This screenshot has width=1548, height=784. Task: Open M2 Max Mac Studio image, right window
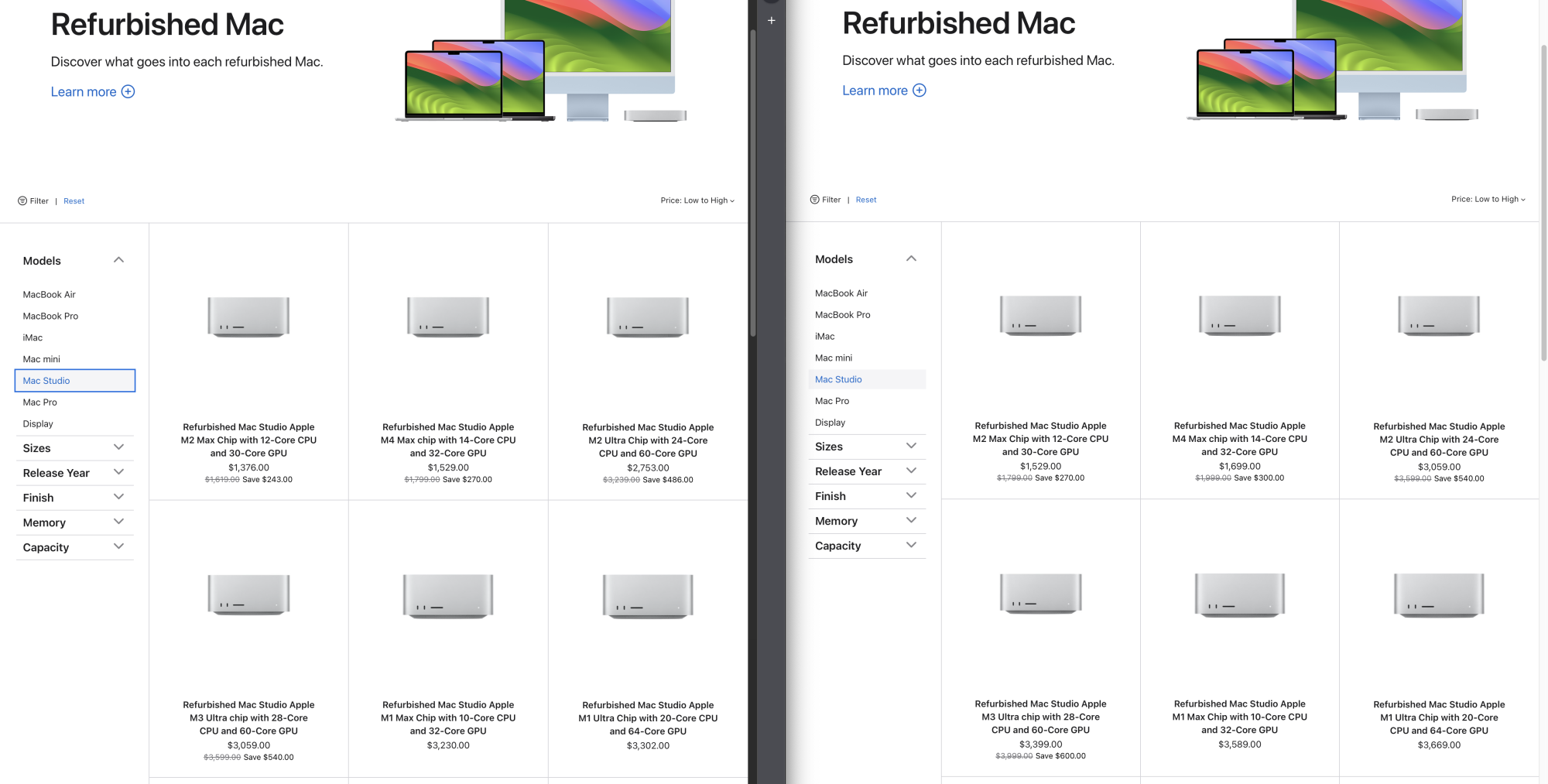coord(1040,316)
